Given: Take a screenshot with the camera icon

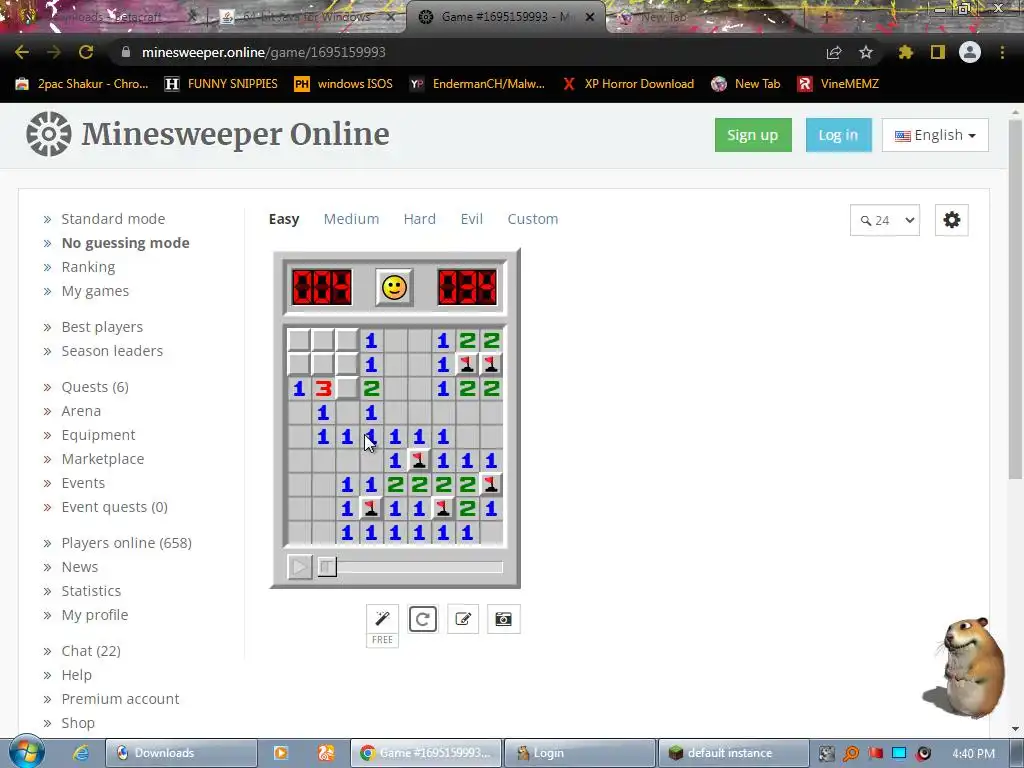Looking at the screenshot, I should point(504,619).
